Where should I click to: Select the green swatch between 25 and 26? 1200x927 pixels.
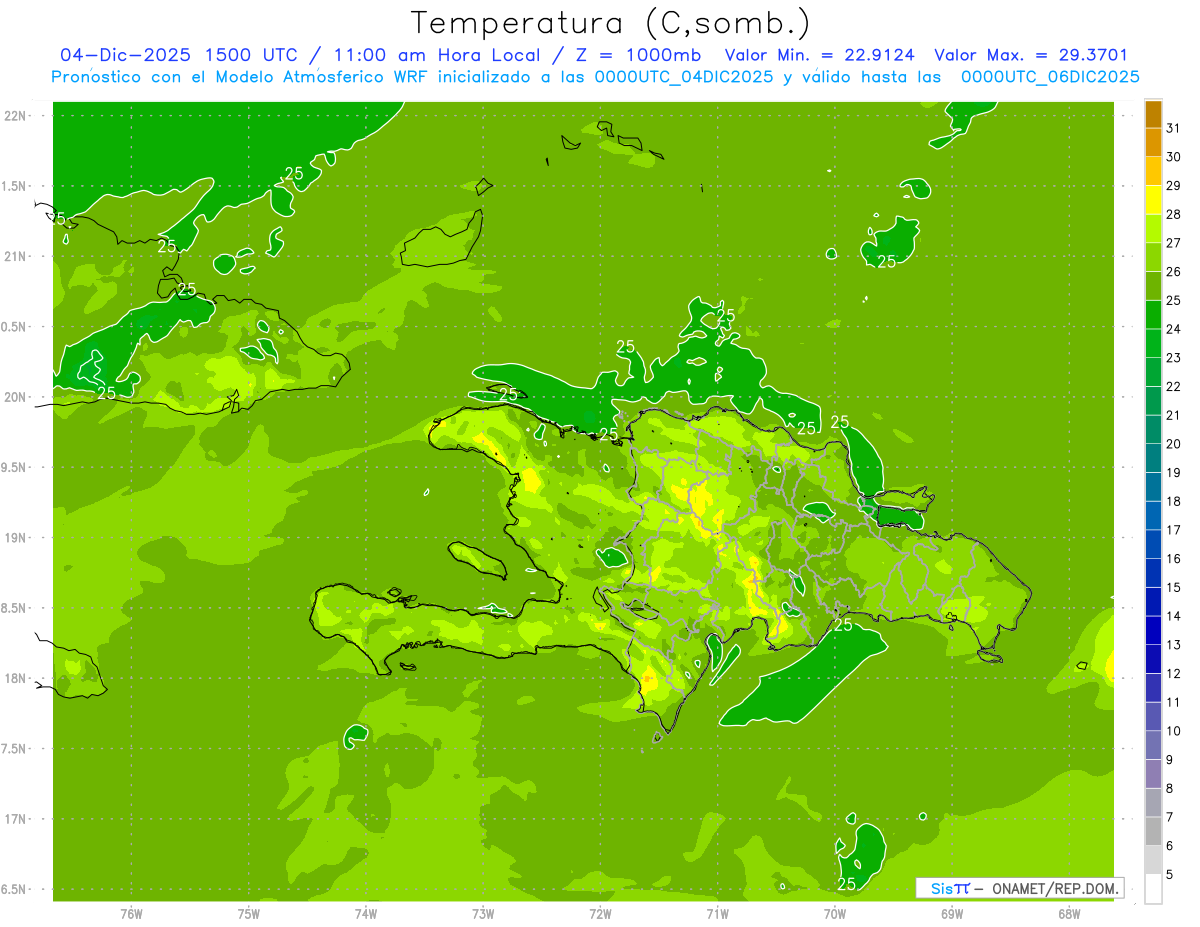coord(1153,286)
